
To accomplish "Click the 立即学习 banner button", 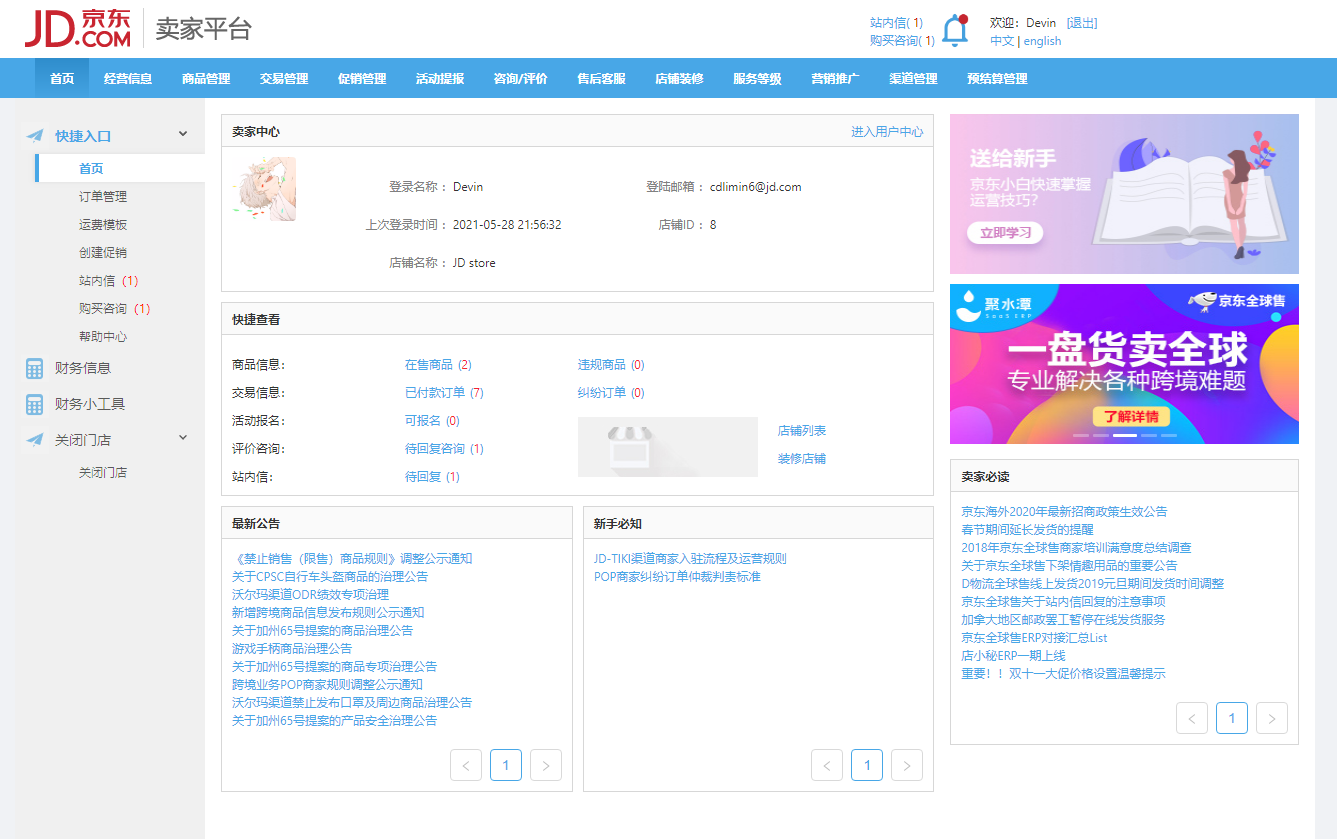I will click(1005, 232).
